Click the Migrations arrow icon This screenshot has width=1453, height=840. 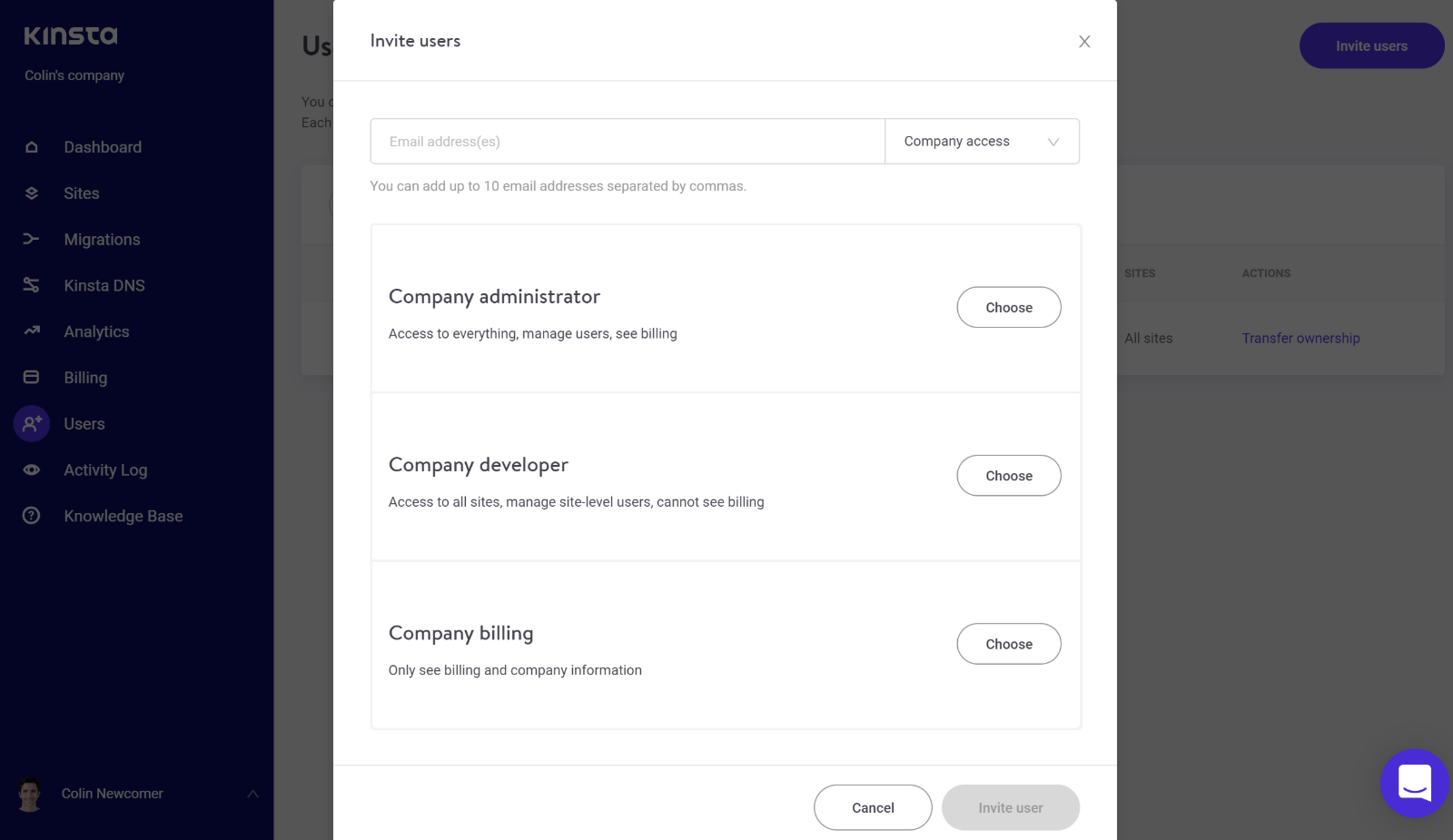(x=32, y=239)
